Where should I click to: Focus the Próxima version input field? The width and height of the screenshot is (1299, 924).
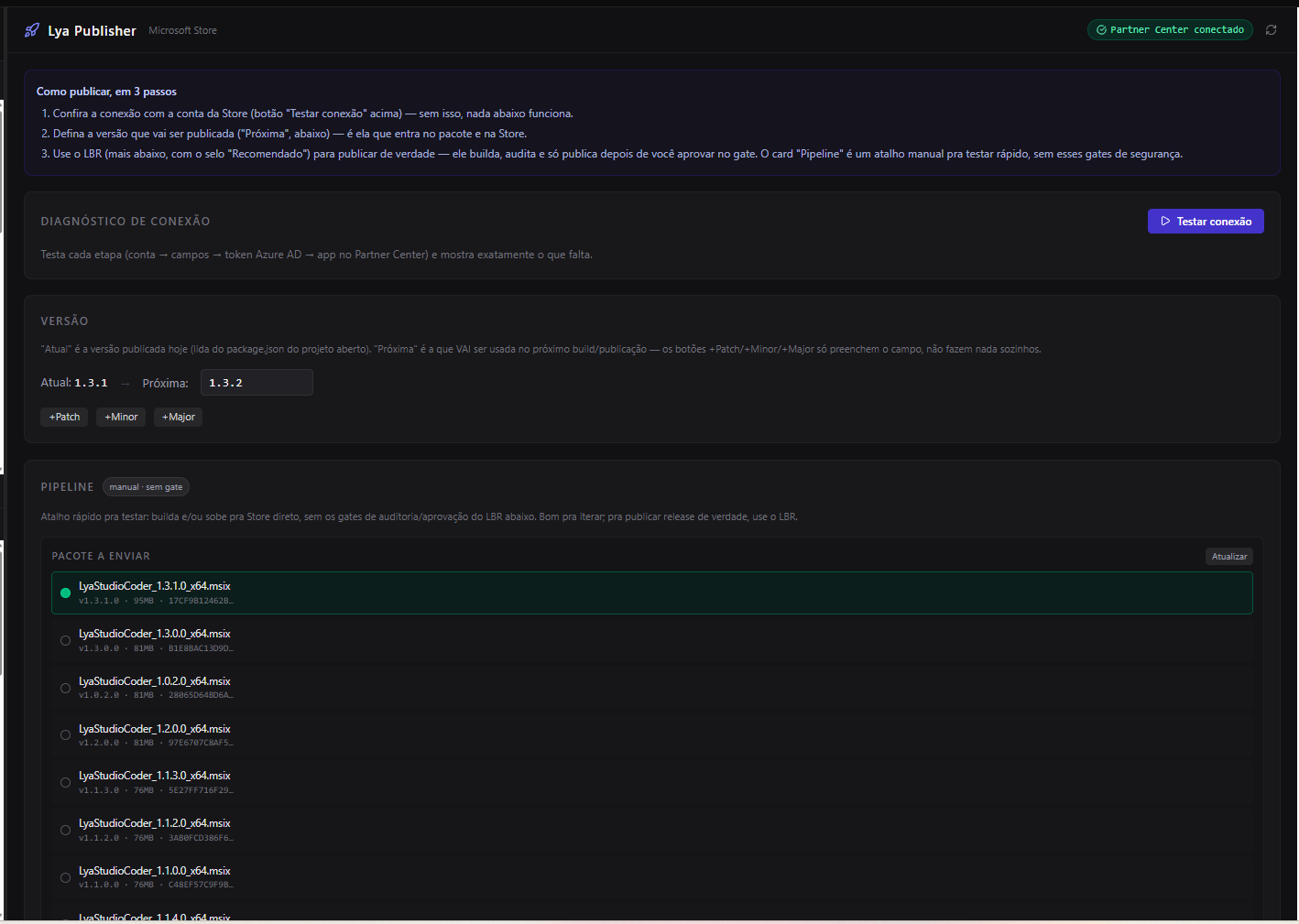pos(257,383)
